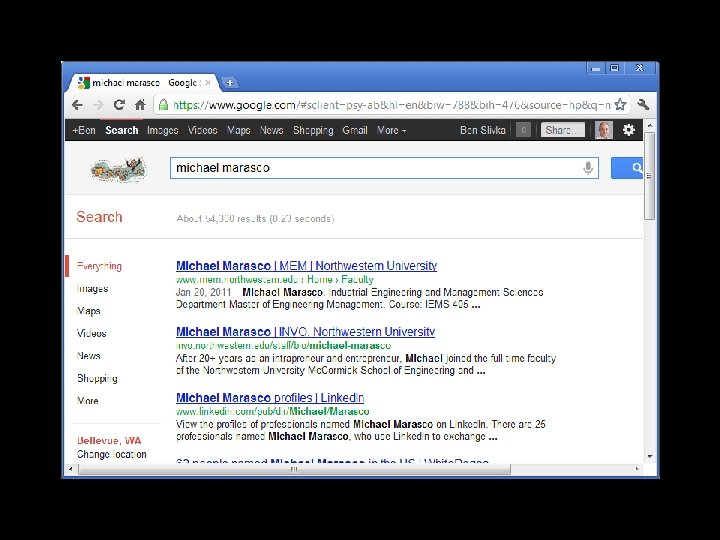Filter results by Shopping in sidebar
The image size is (720, 540).
click(97, 378)
